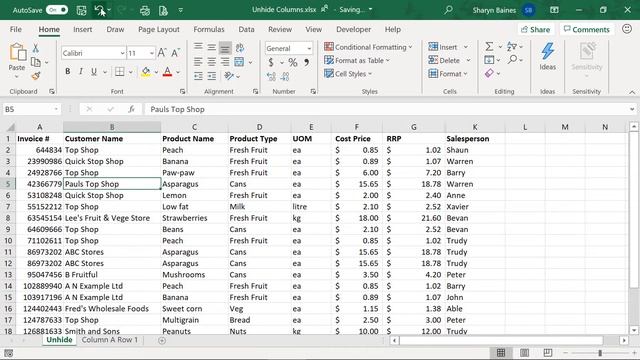Open Format as Table dropdown
640x360 pixels.
(x=357, y=60)
